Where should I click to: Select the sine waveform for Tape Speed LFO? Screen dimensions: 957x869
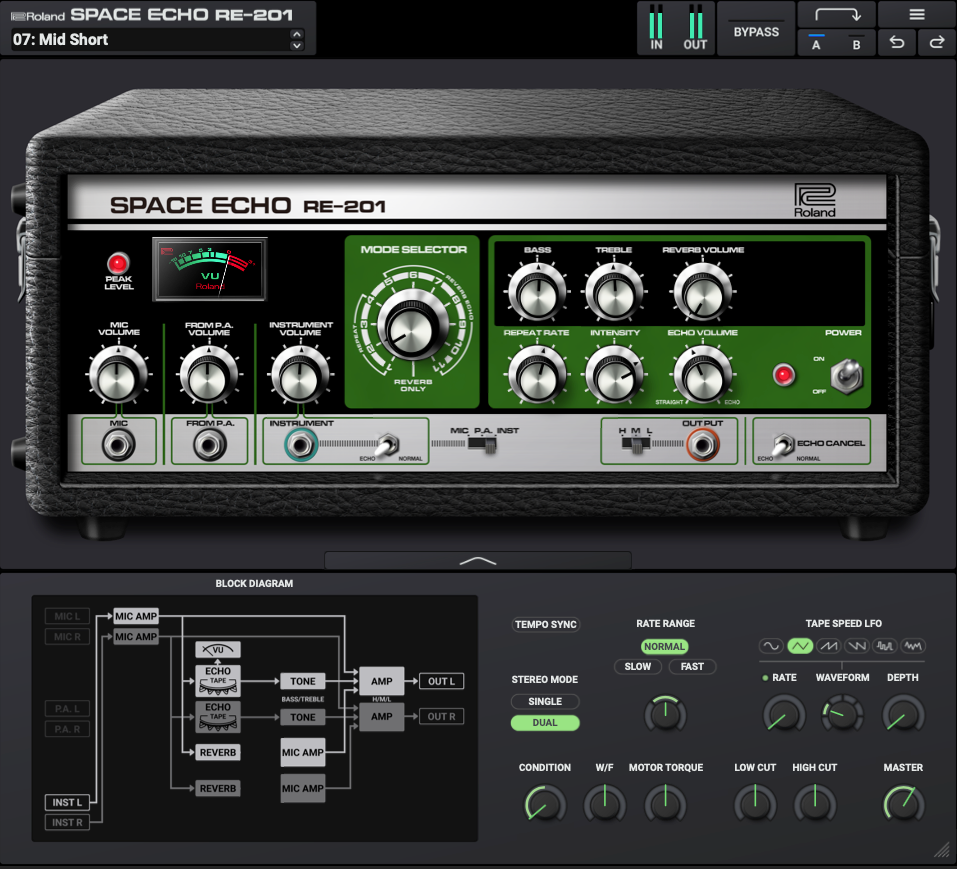point(771,646)
